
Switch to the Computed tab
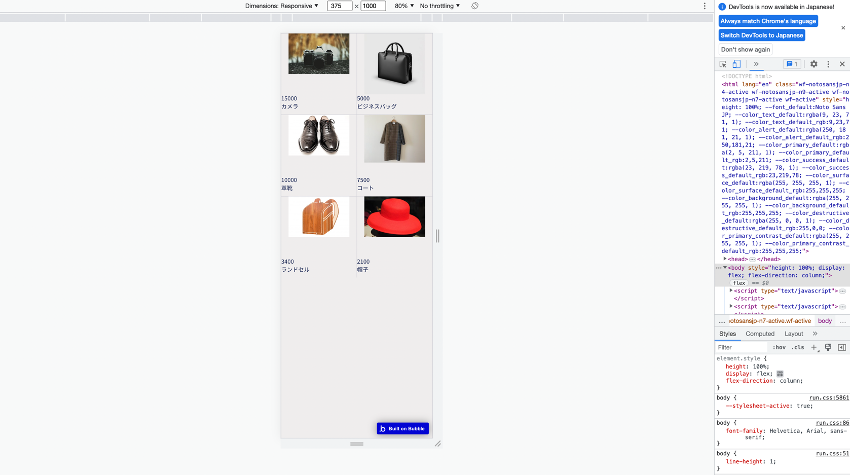point(759,333)
